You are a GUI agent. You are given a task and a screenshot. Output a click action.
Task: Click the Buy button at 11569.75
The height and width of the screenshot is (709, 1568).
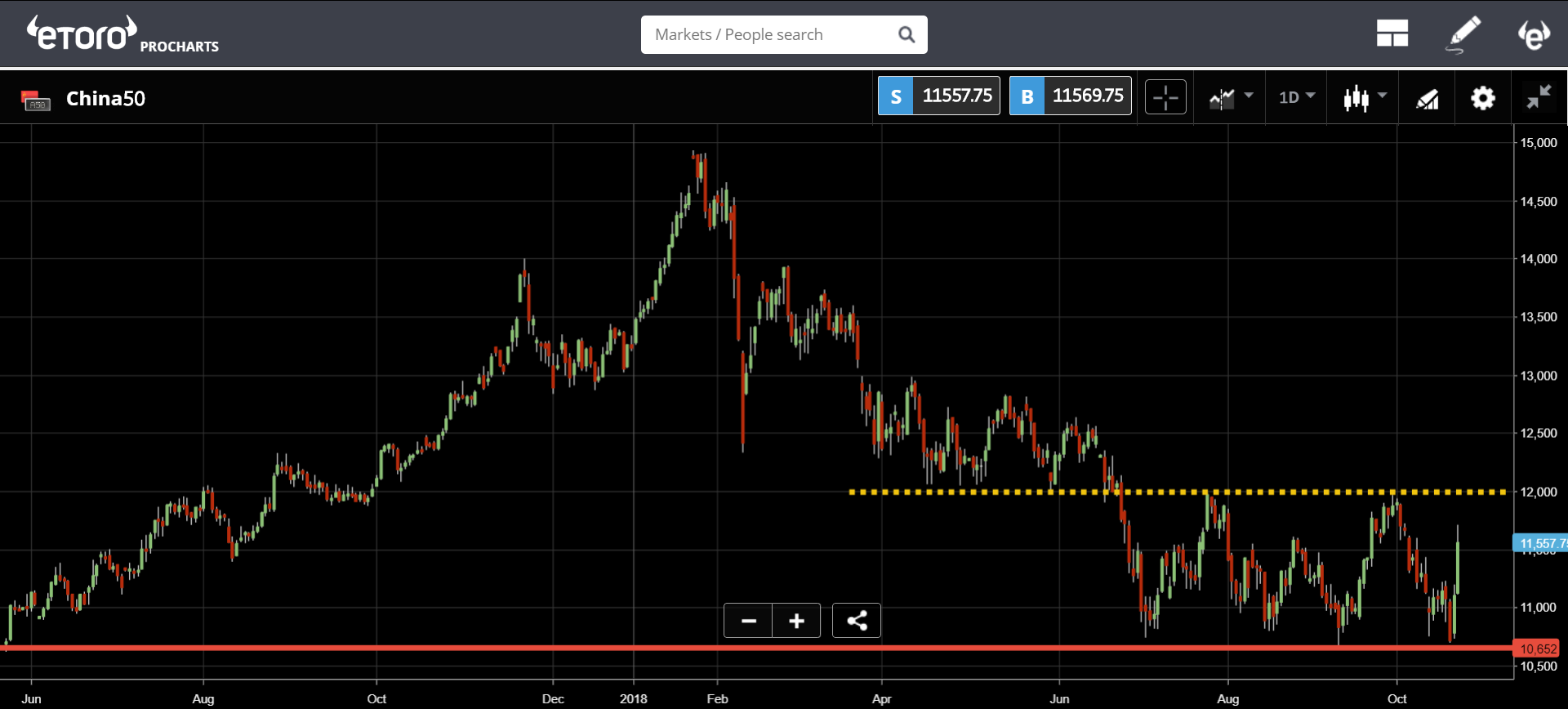click(1071, 96)
